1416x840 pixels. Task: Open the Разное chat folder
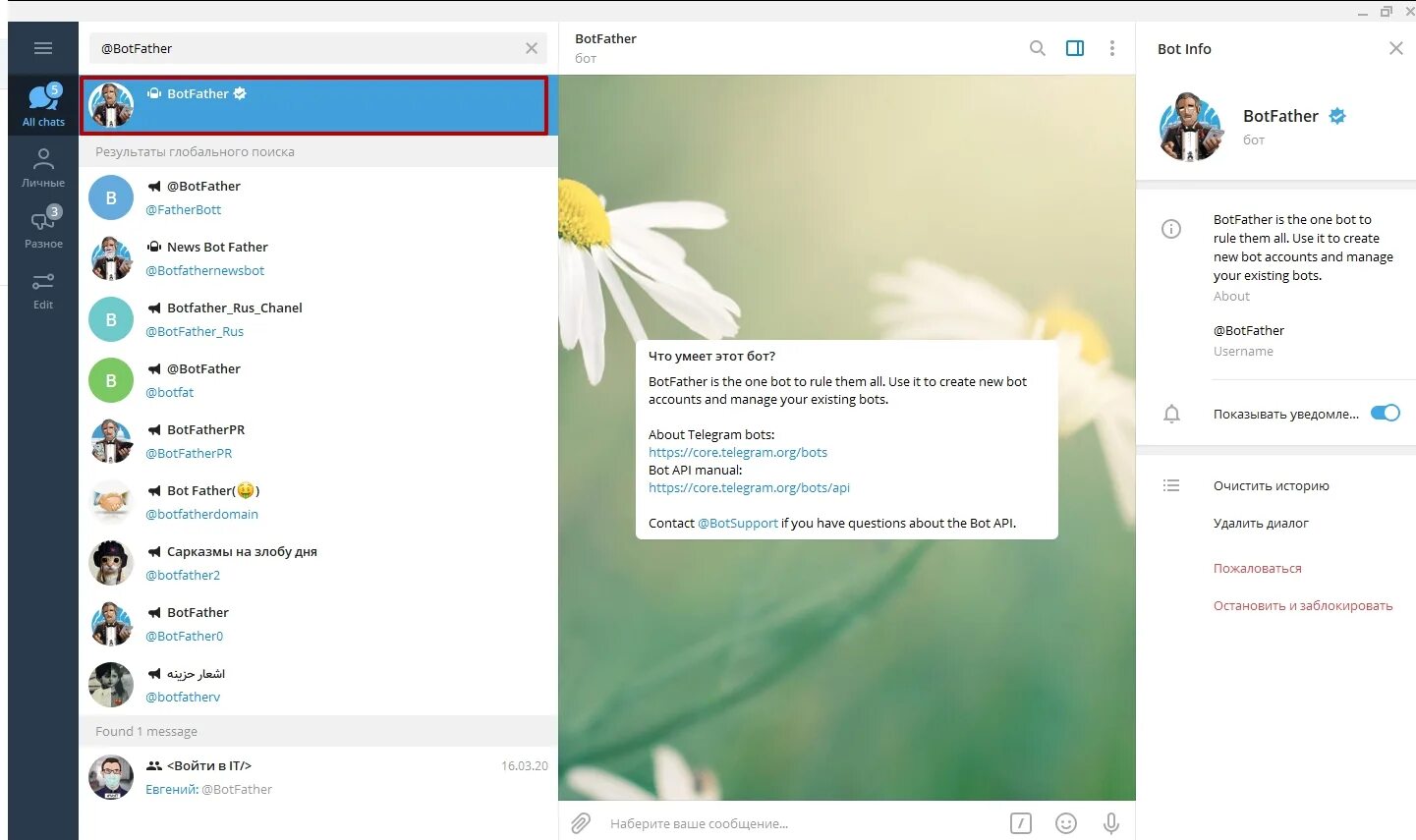coord(43,228)
